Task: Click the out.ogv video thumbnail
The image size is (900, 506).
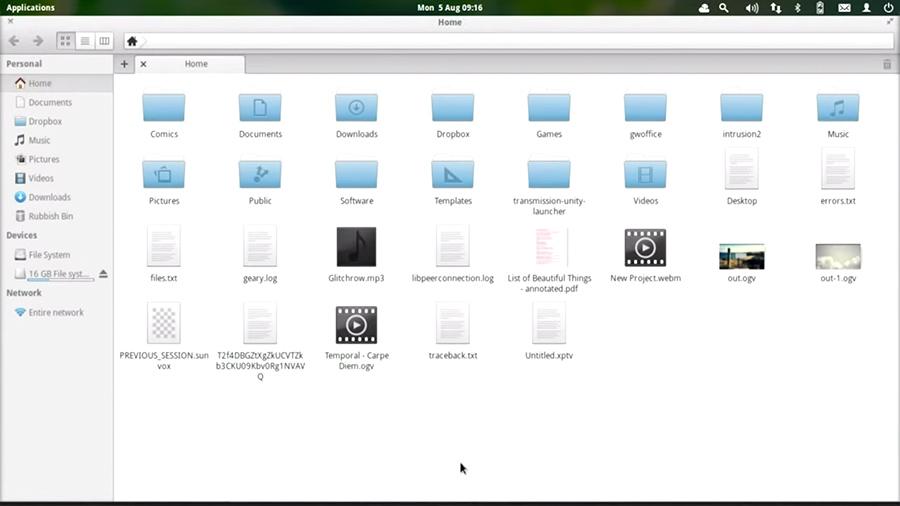Action: (x=741, y=257)
